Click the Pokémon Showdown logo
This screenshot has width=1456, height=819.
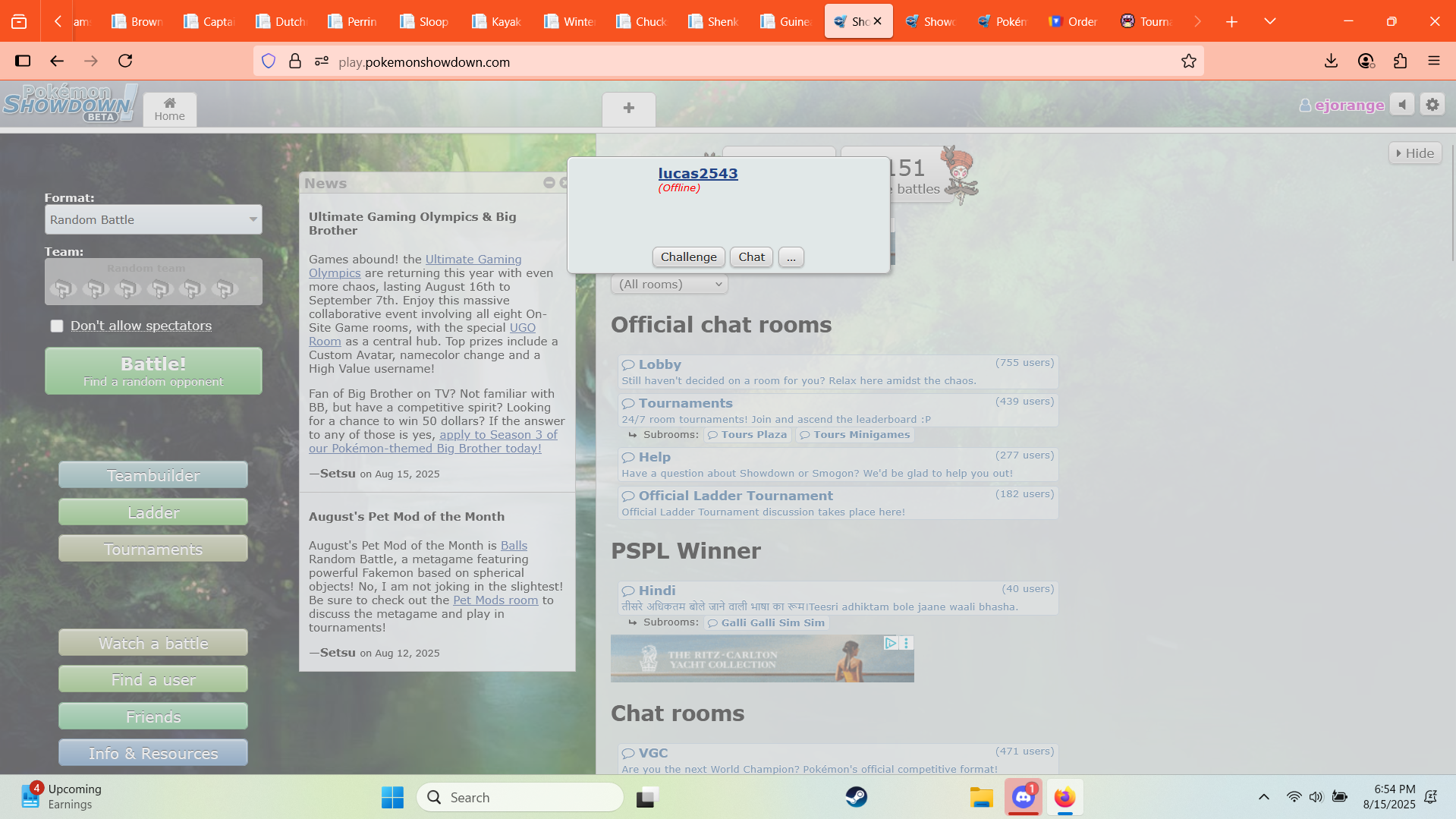tap(71, 104)
